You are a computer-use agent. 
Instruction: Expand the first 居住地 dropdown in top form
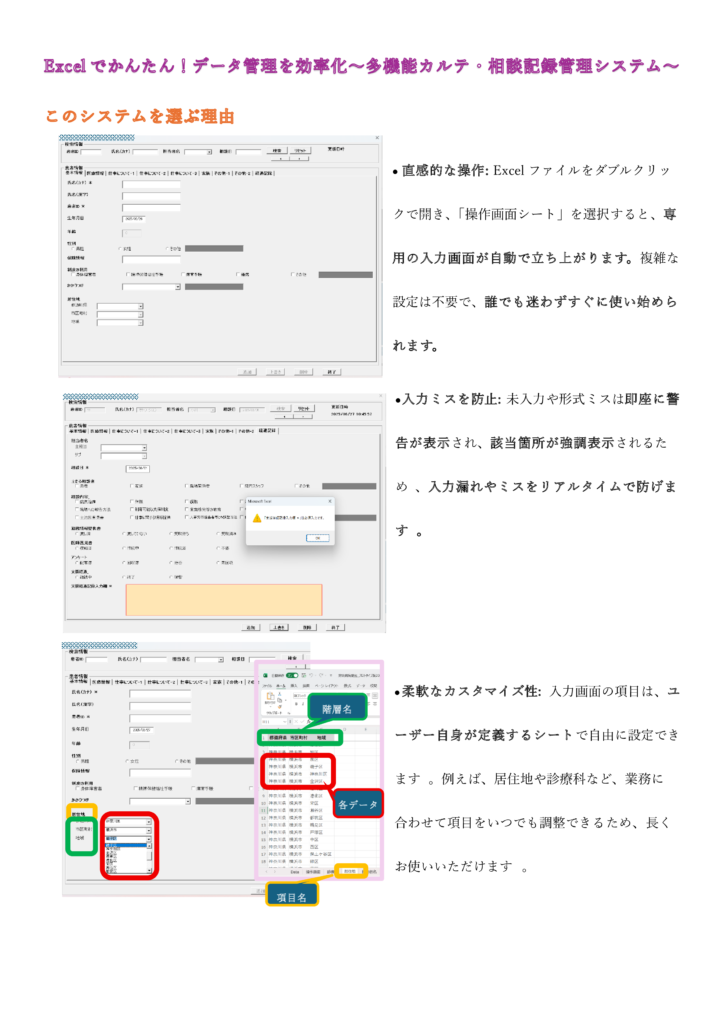pyautogui.click(x=141, y=307)
